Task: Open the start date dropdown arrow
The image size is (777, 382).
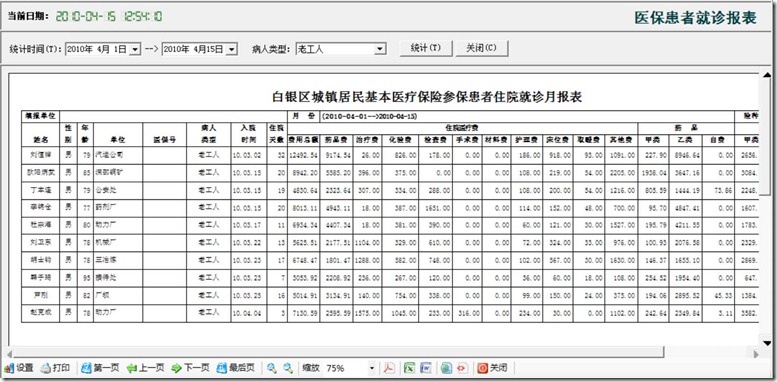Action: (135, 49)
